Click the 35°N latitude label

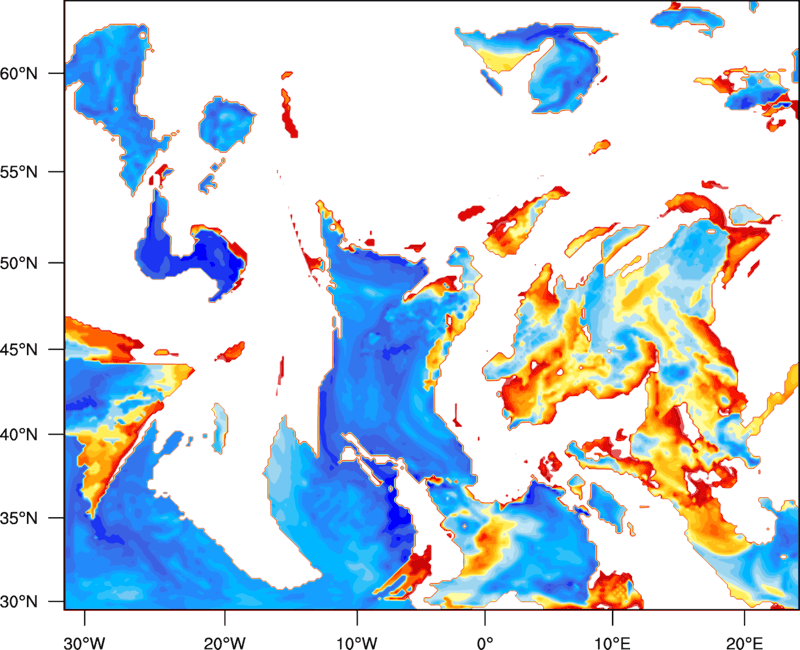(x=19, y=518)
